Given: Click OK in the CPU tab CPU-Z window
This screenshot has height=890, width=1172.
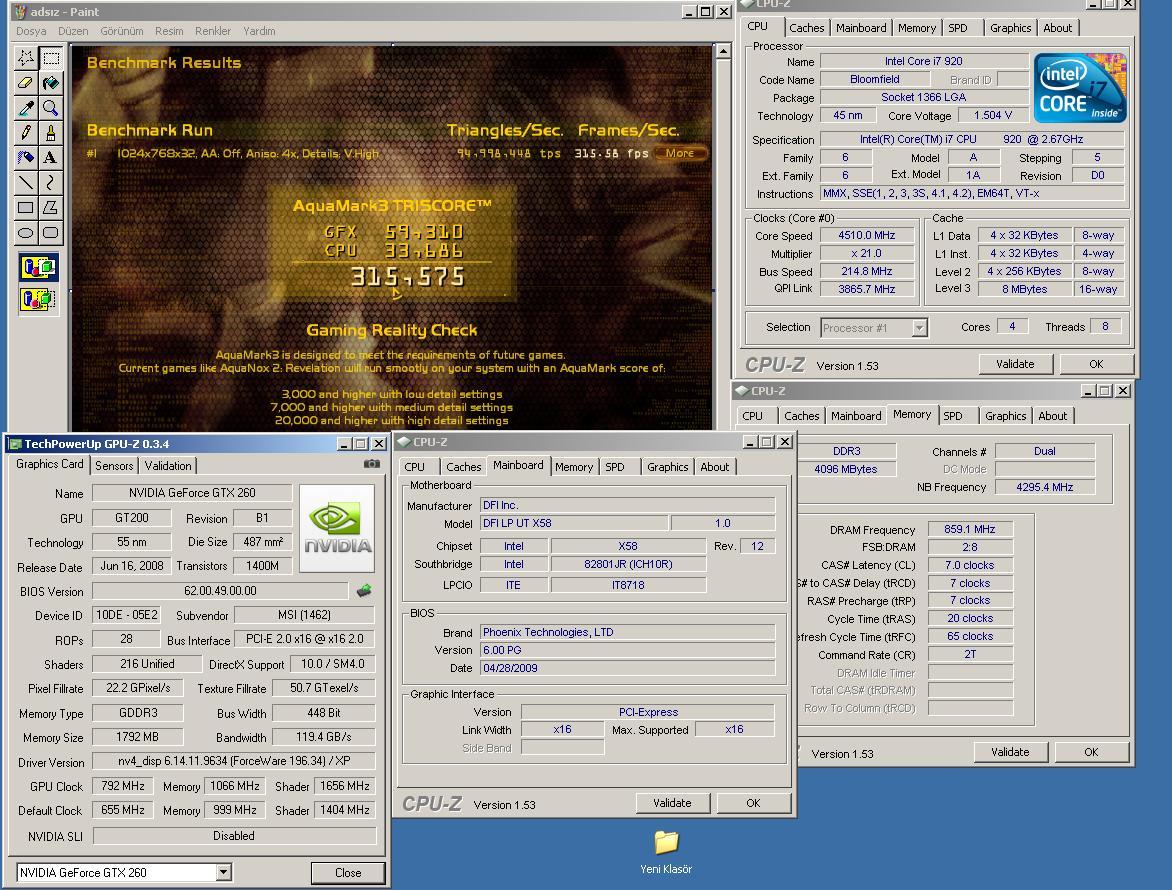Looking at the screenshot, I should coord(1096,364).
